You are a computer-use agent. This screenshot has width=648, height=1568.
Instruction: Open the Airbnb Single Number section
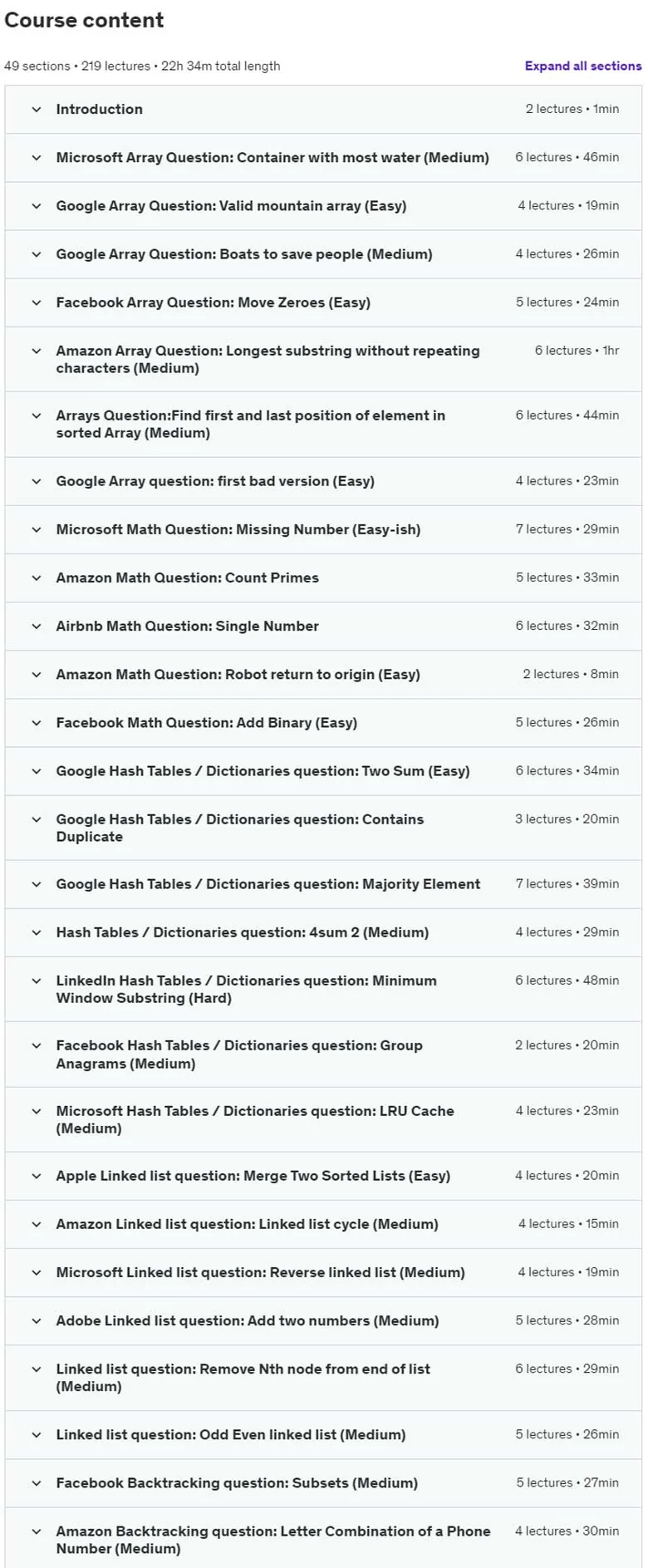click(323, 626)
